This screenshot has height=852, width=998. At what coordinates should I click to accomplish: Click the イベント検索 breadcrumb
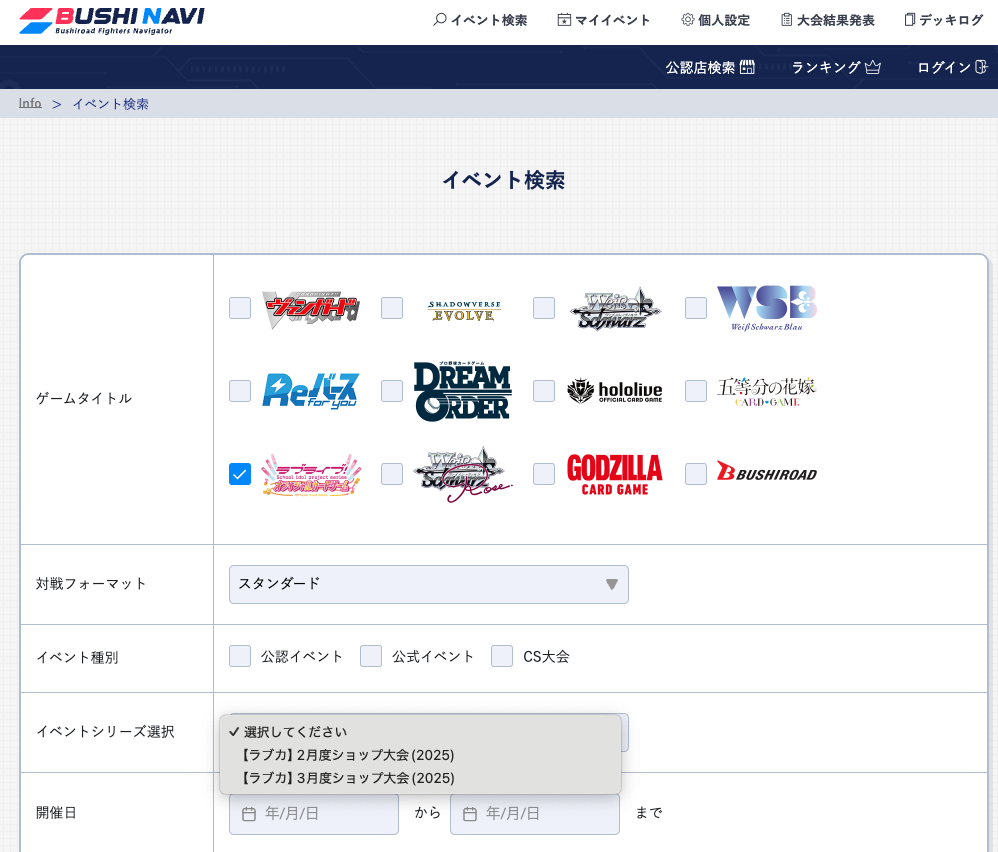[x=110, y=104]
